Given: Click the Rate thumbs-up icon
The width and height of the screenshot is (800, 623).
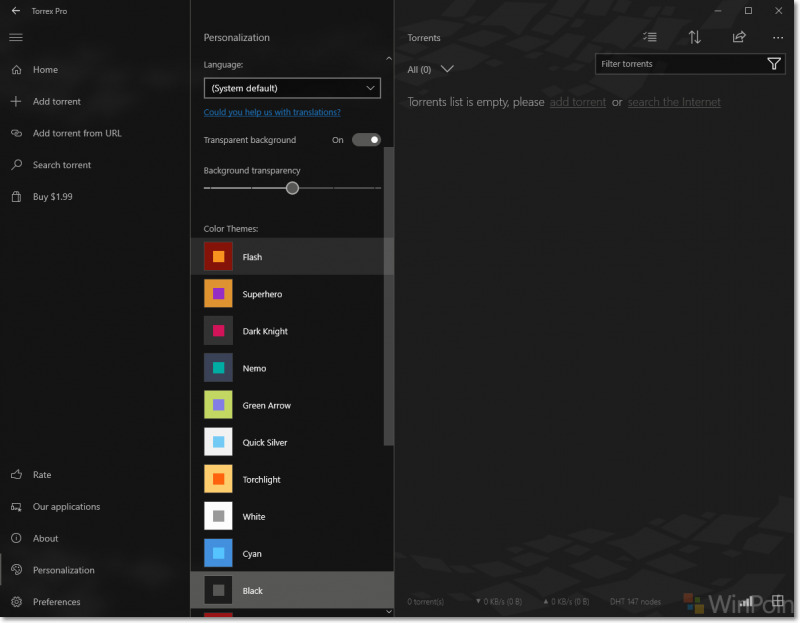Looking at the screenshot, I should (x=16, y=475).
